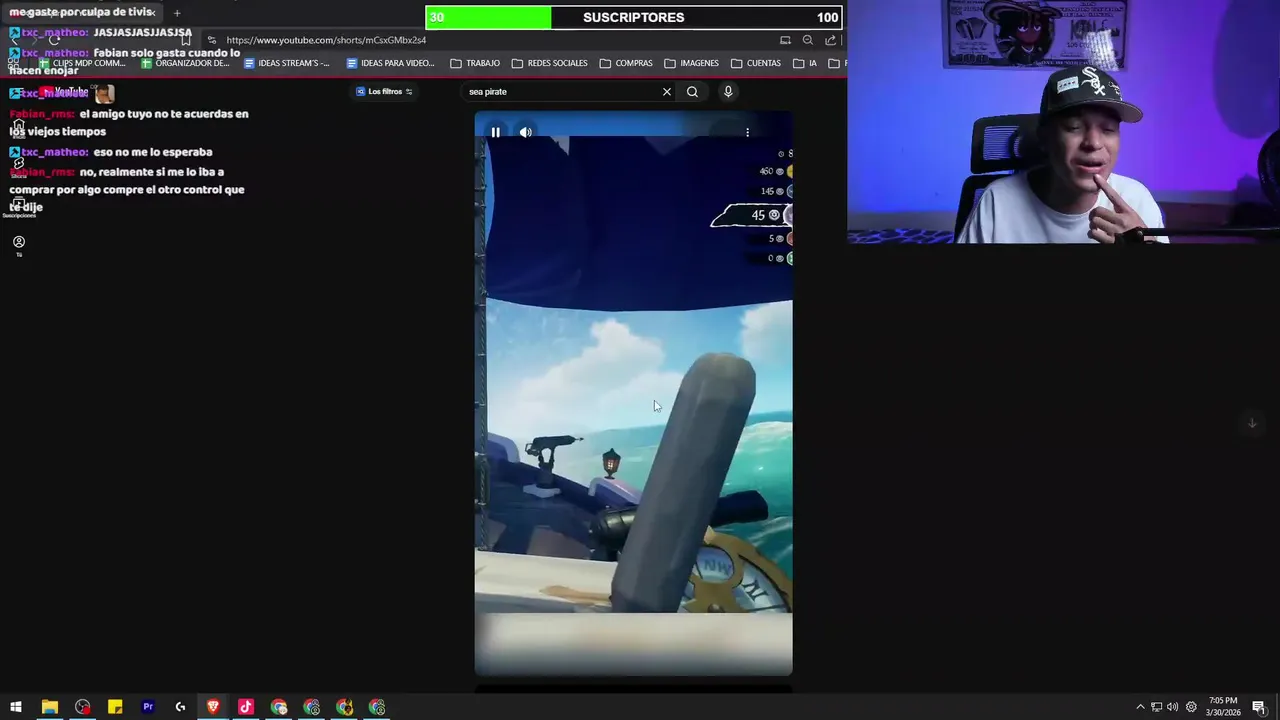Open the notification center icon
Image resolution: width=1280 pixels, height=720 pixels.
1259,707
